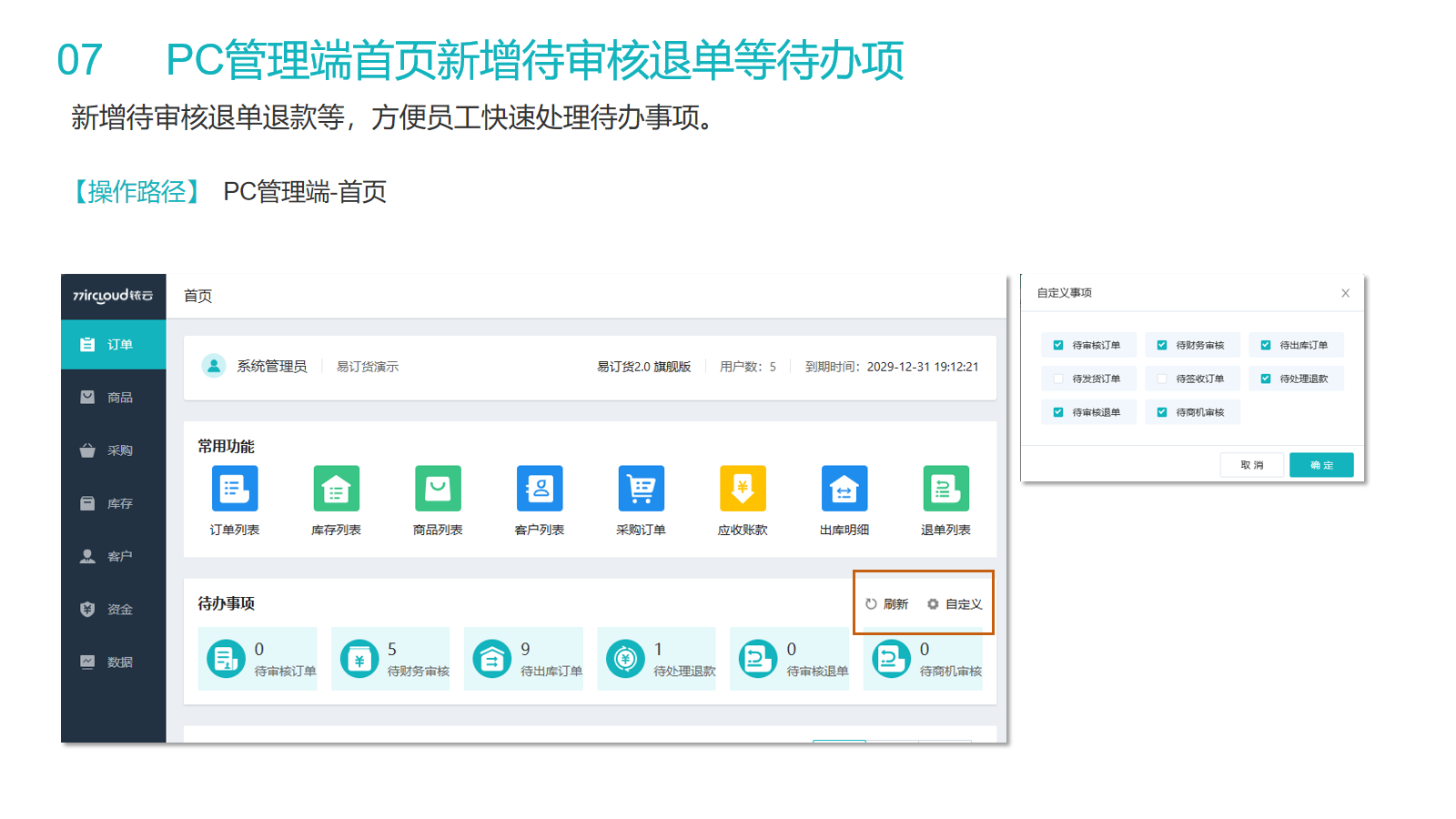
Task: Click the 待商机审核 to-do icon
Action: click(x=891, y=659)
